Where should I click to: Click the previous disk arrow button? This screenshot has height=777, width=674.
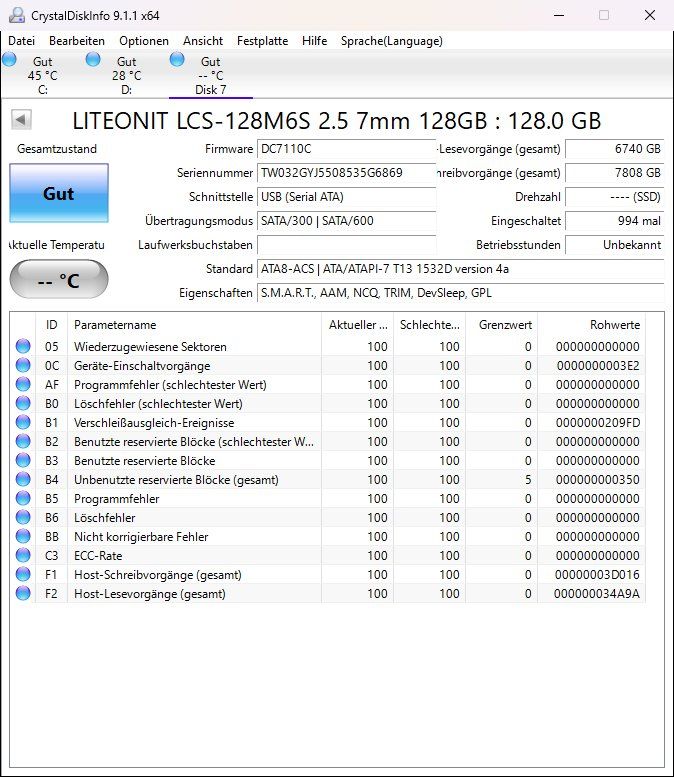click(21, 119)
